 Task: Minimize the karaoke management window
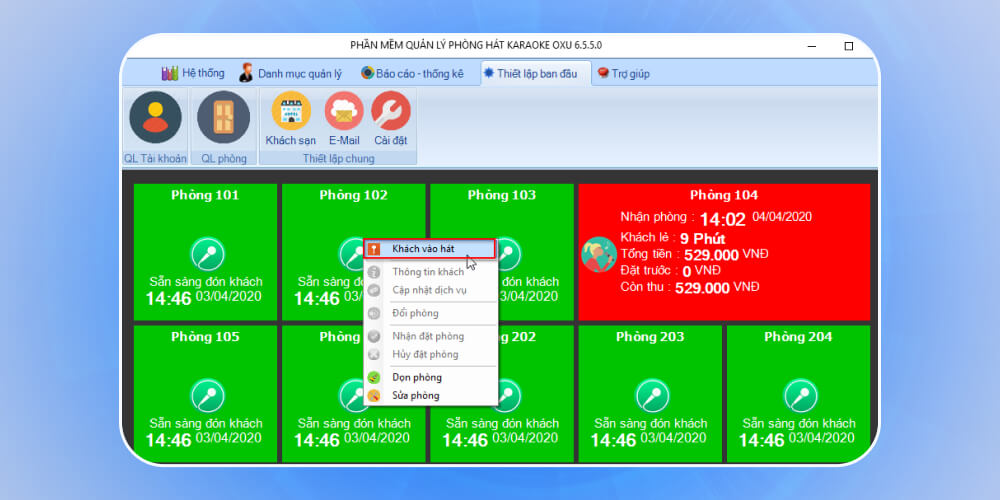[x=810, y=46]
